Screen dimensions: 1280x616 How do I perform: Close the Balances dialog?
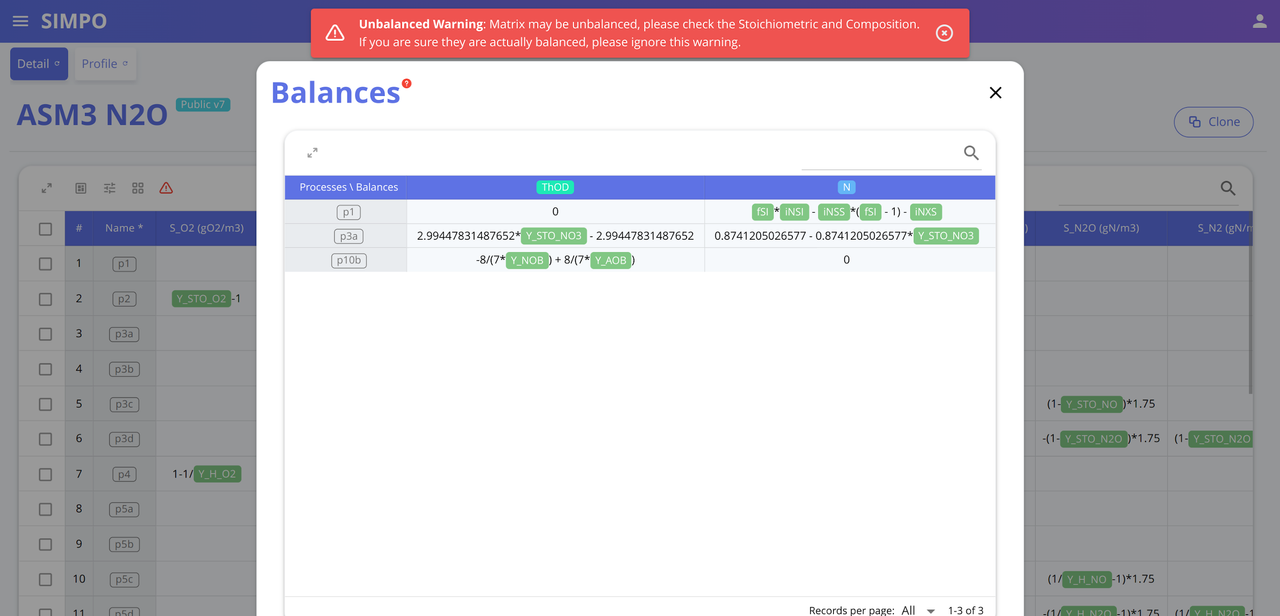995,92
